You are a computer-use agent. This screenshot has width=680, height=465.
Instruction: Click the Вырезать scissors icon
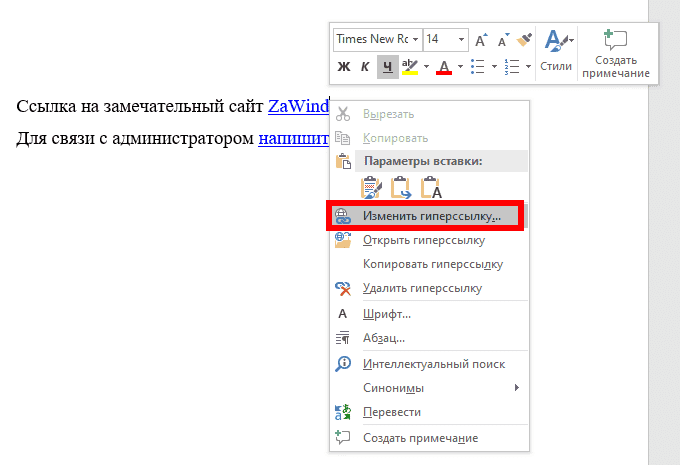[x=343, y=114]
